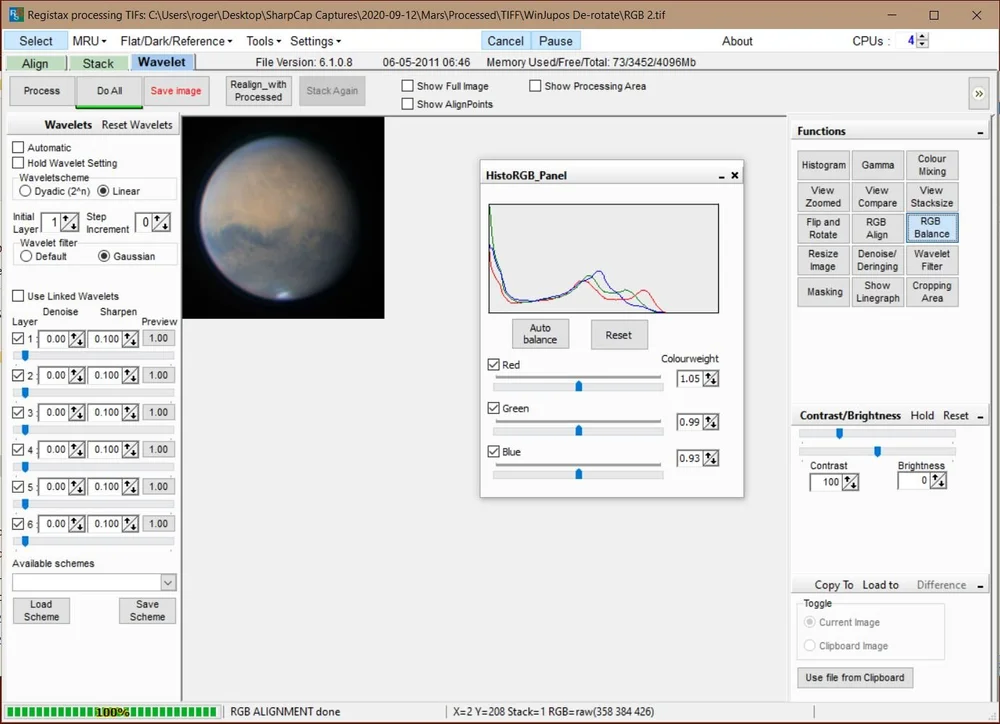Open the Denoise/Deringing function
Image resolution: width=1000 pixels, height=724 pixels.
[x=878, y=260]
